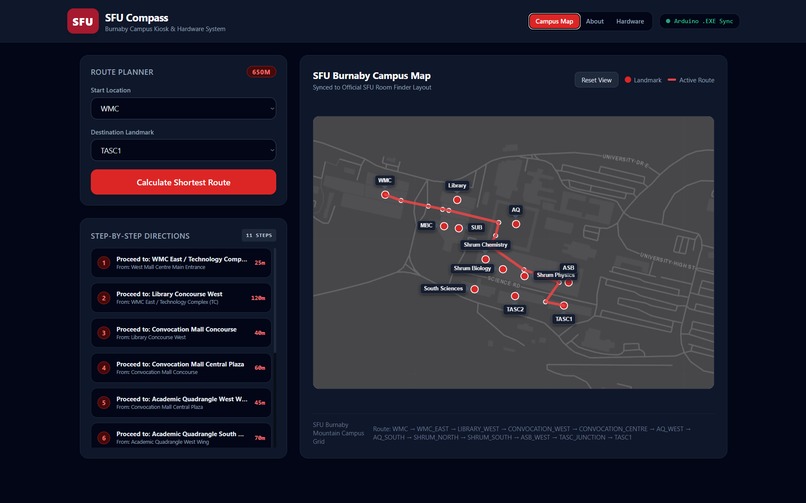Open the Campus Map tab
Viewport: 806px width, 503px height.
(554, 21)
